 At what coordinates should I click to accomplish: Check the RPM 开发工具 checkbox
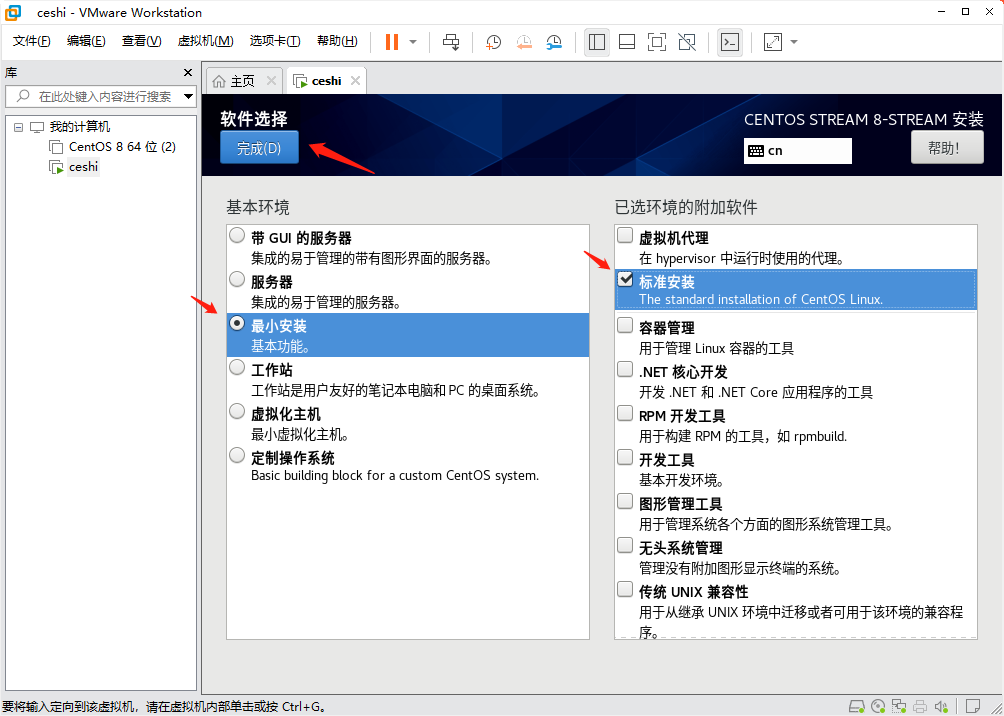point(625,414)
